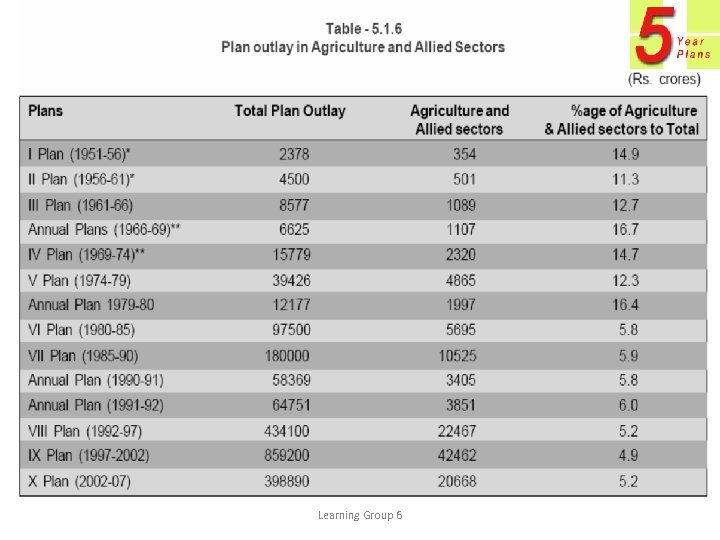Select the 'Plans' column header
Screen dimensions: 720x540
click(45, 110)
